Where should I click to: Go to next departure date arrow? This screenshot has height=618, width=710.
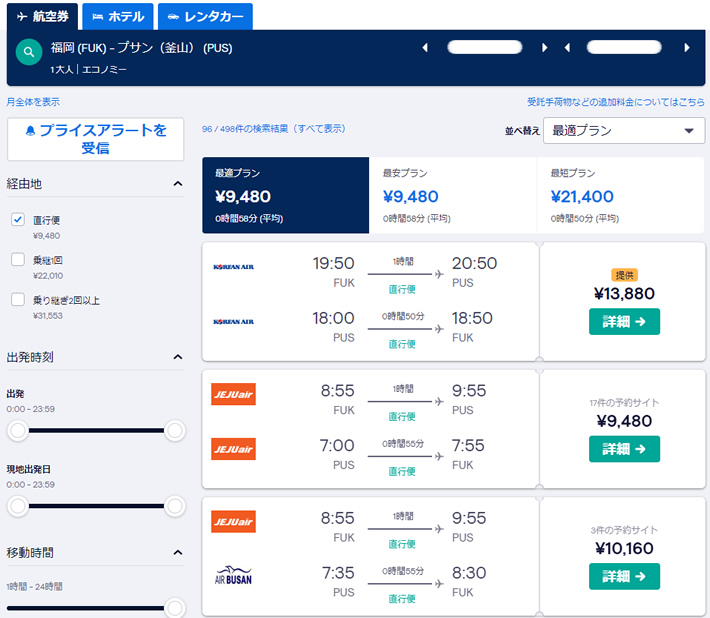545,48
